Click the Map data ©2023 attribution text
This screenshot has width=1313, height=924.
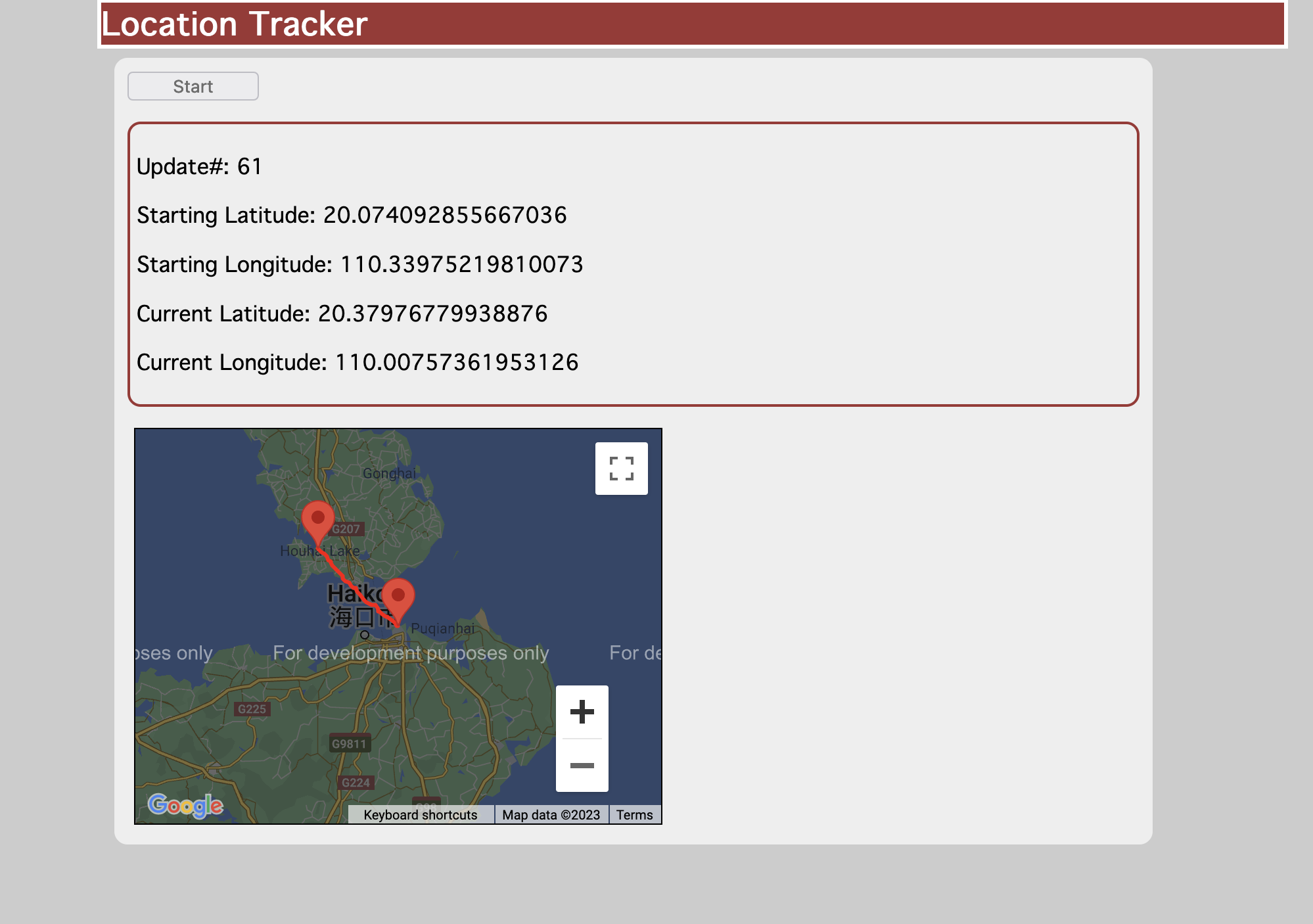551,815
